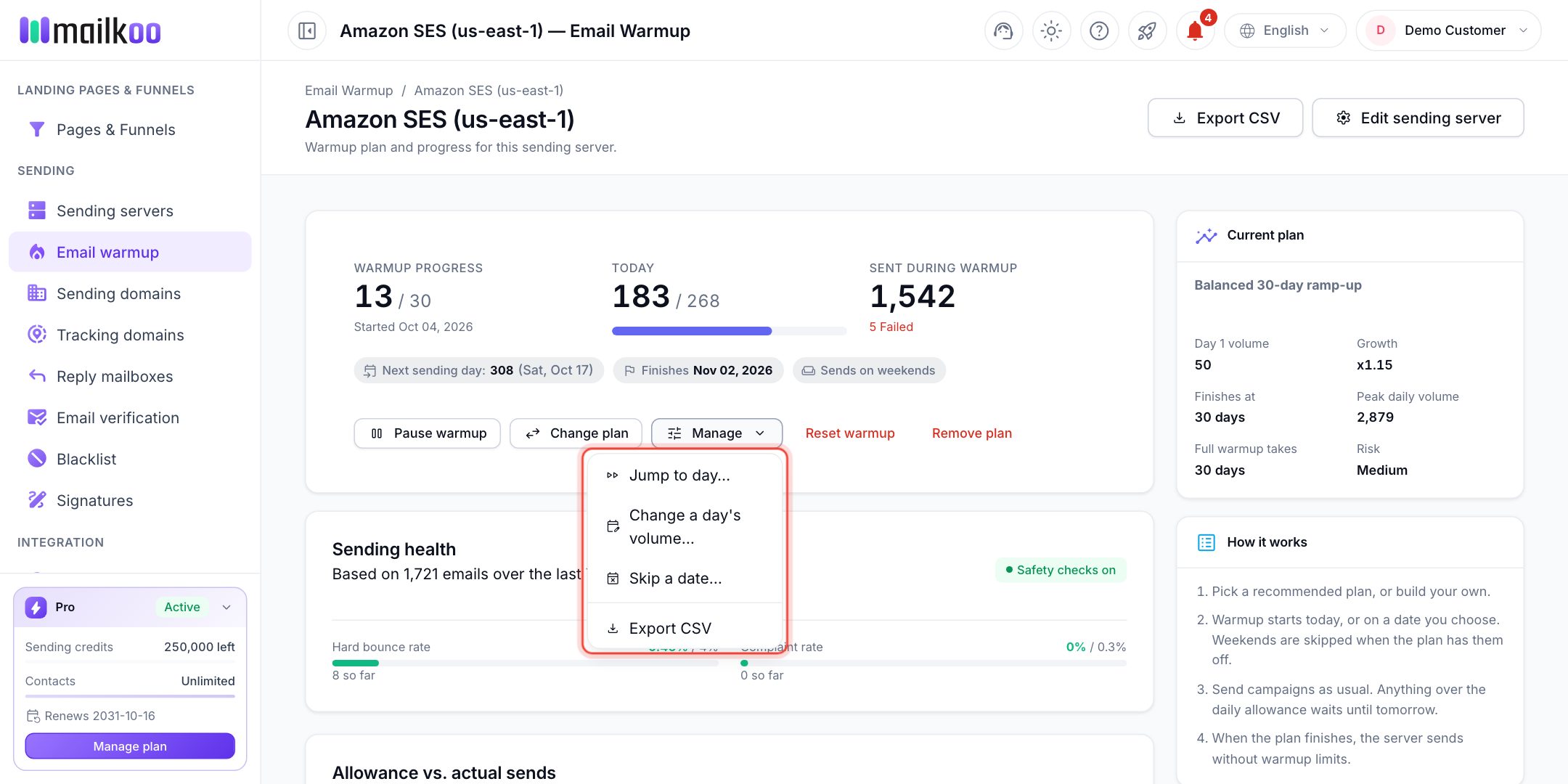Viewport: 1568px width, 784px height.
Task: Expand the Pro plan chevron
Action: [226, 607]
